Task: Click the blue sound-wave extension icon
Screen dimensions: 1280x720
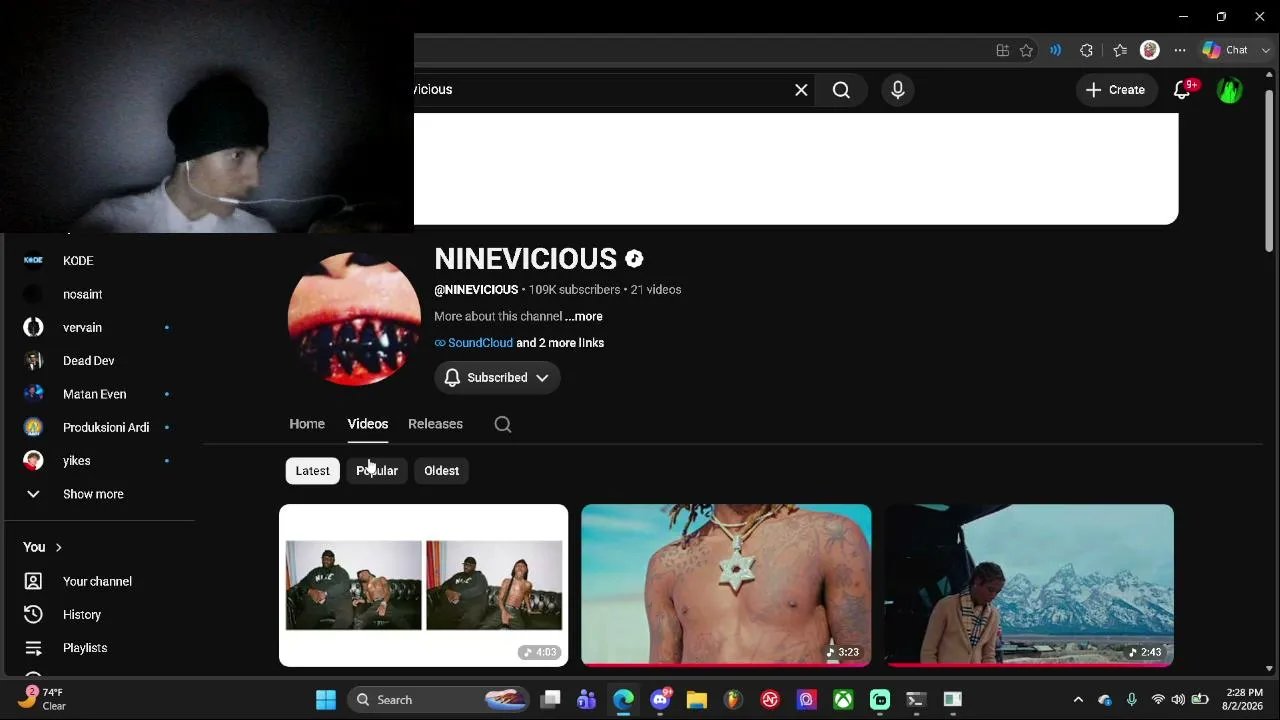Action: pos(1055,50)
